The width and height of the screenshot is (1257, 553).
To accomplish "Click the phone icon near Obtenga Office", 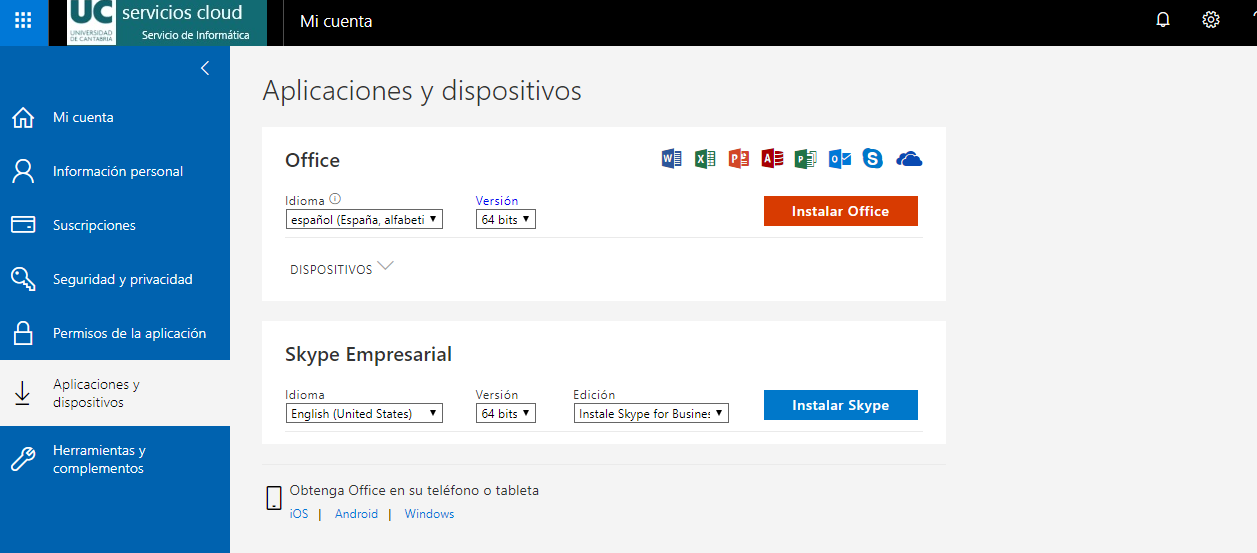I will point(274,499).
